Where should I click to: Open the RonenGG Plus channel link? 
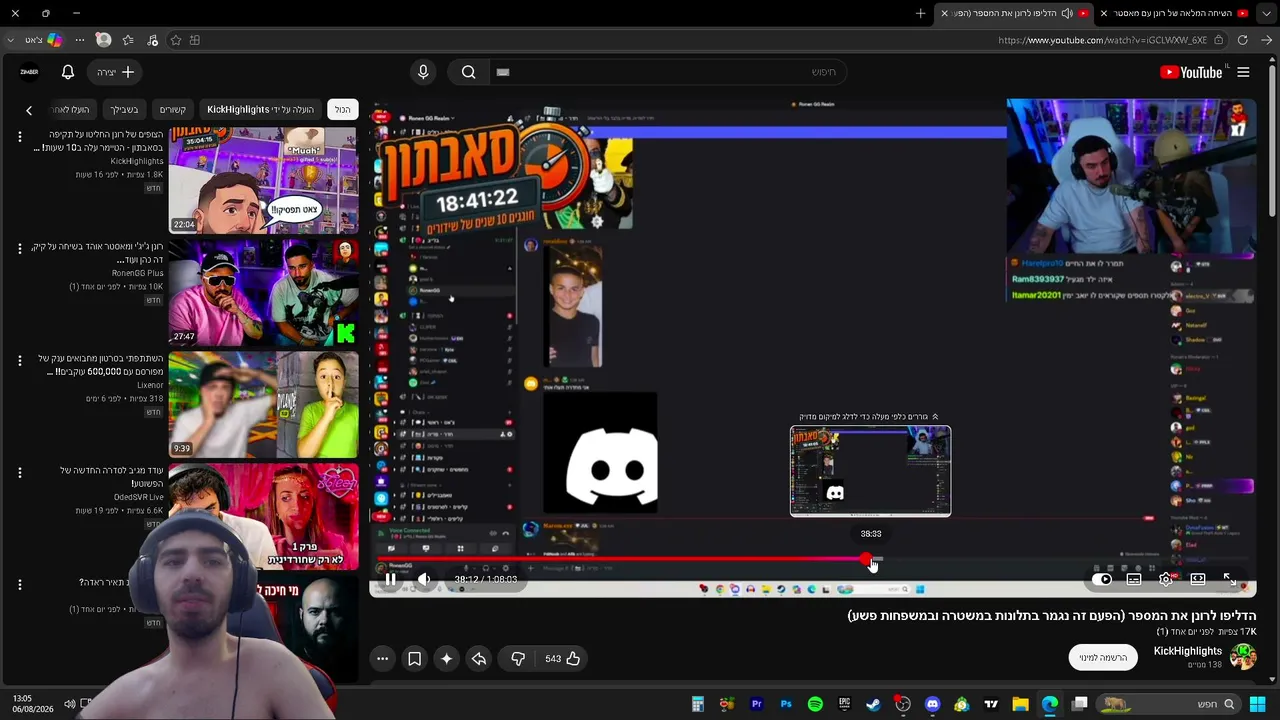tap(137, 273)
